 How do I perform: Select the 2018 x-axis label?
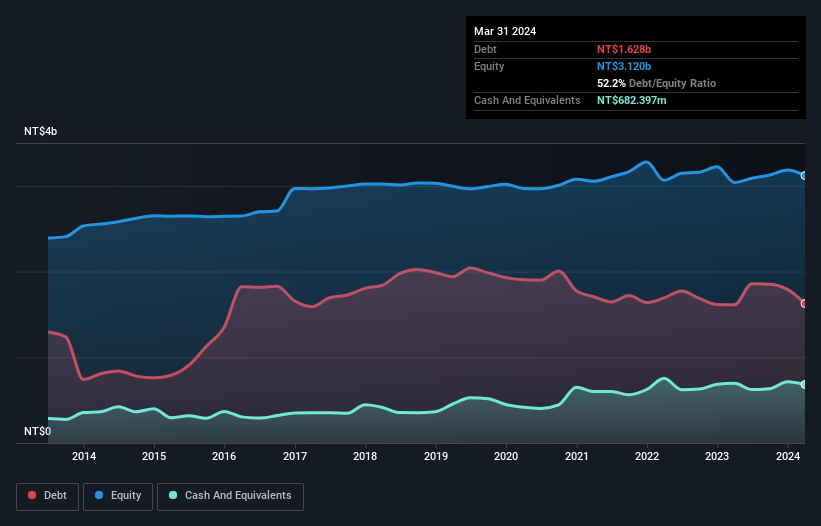coord(365,456)
